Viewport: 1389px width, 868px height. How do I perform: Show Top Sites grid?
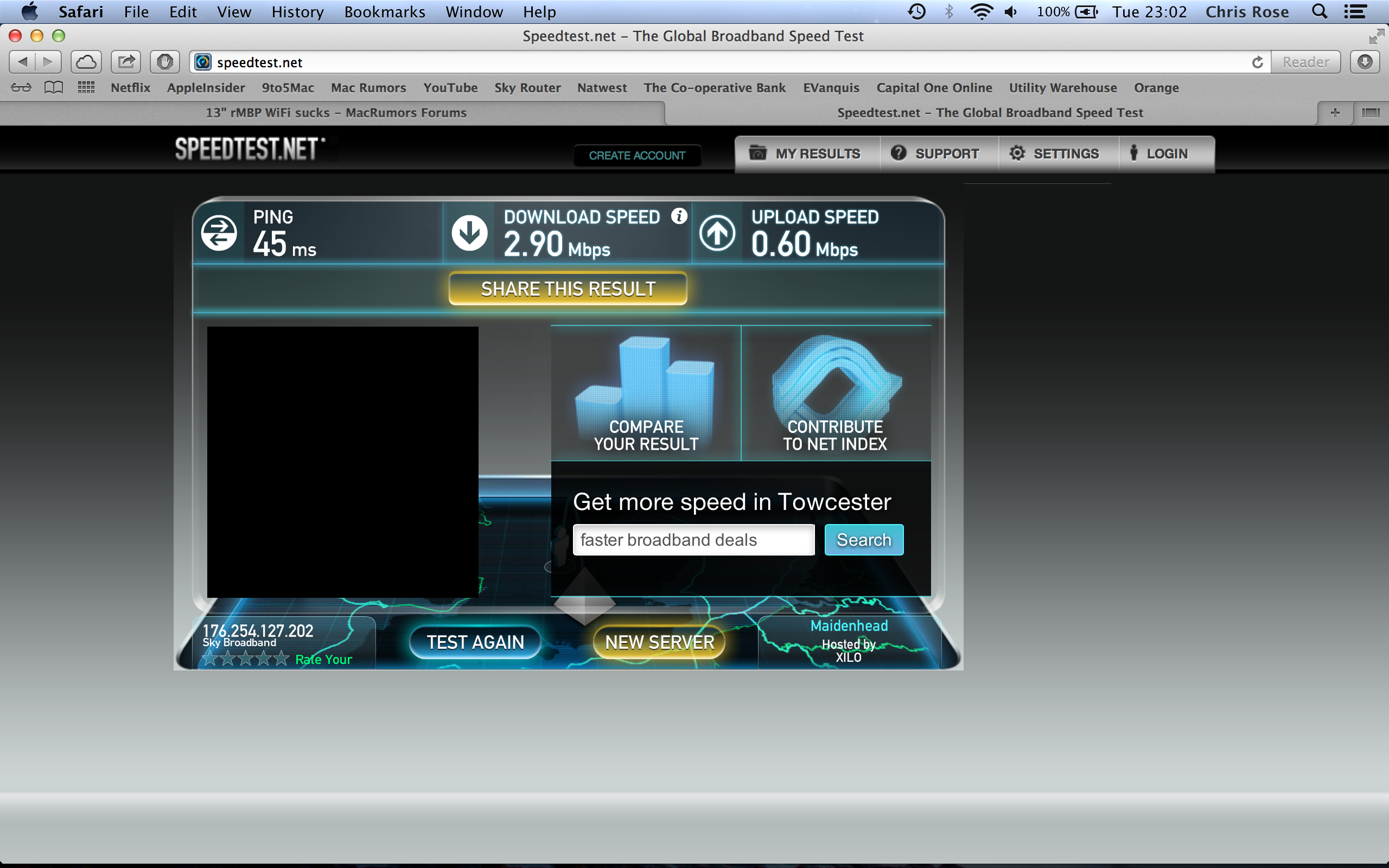[86, 88]
